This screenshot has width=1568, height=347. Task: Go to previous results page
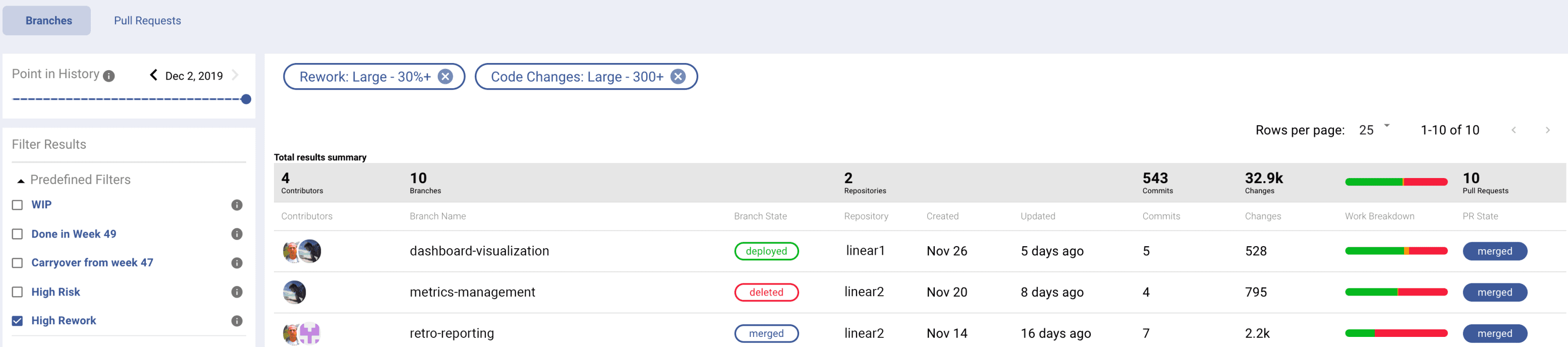point(1514,130)
